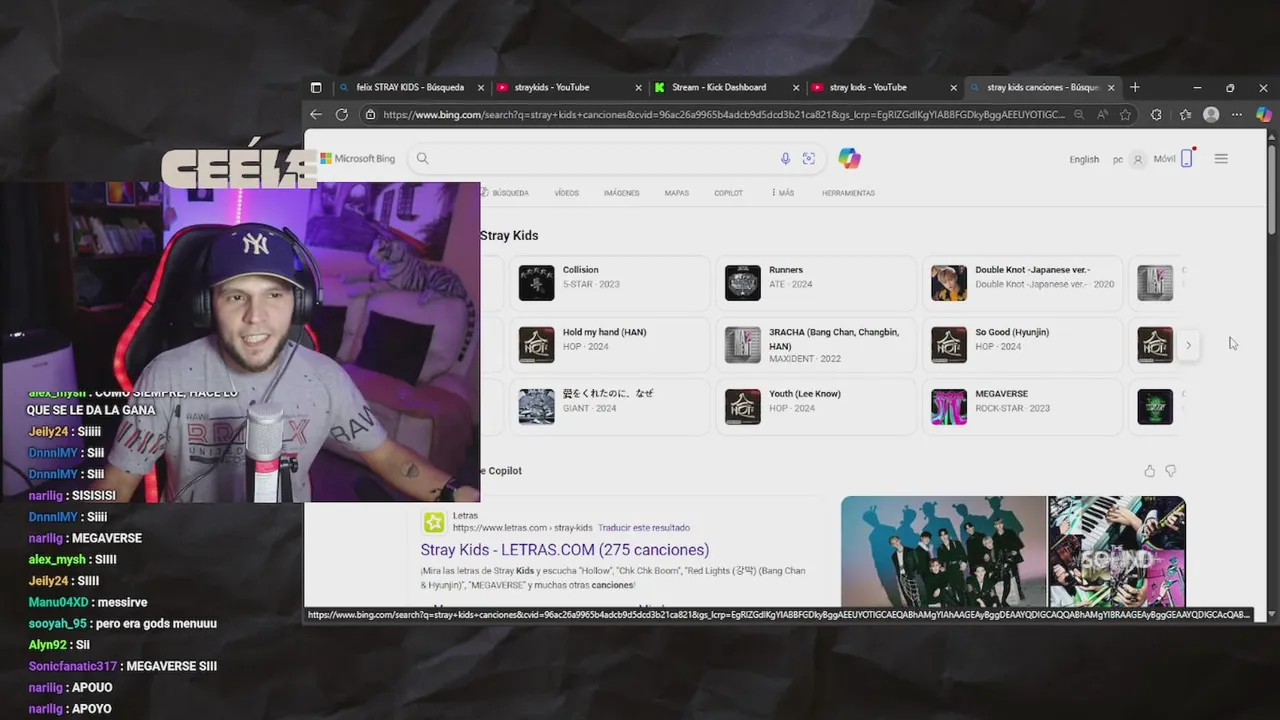
Task: Open Edge settings and more menu
Action: 1237,115
